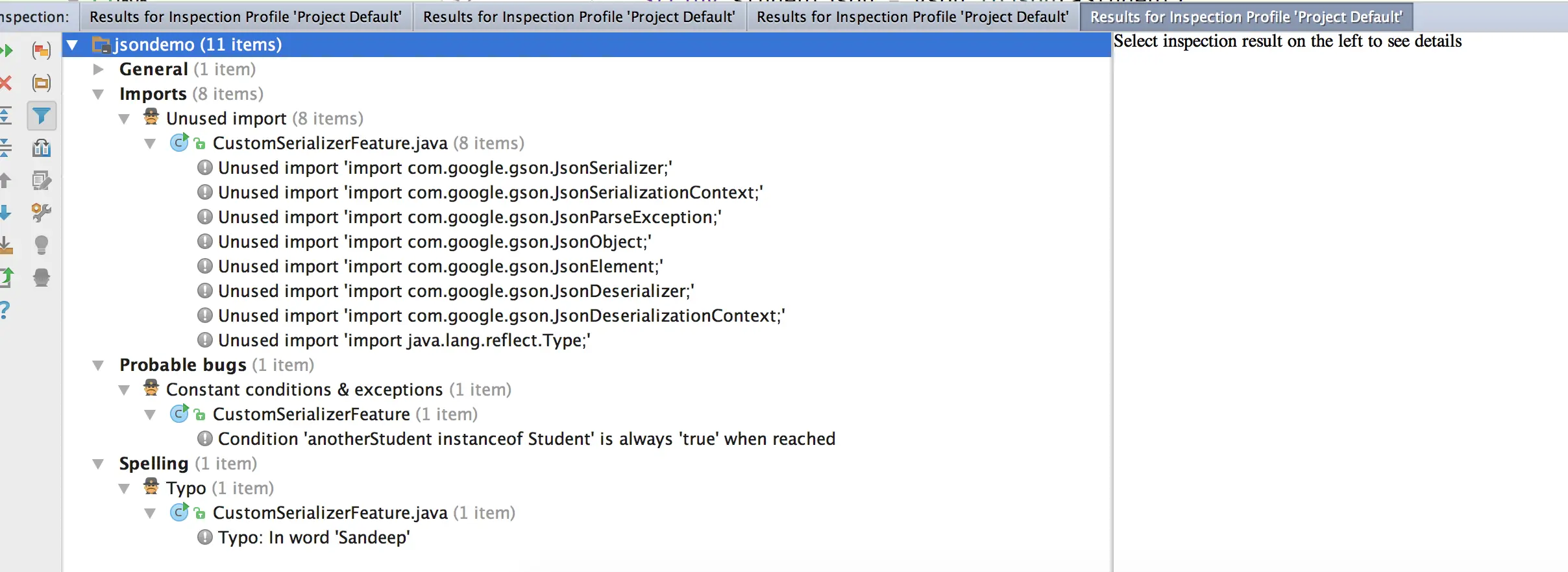Select unused import JsonParseException result

(x=469, y=217)
